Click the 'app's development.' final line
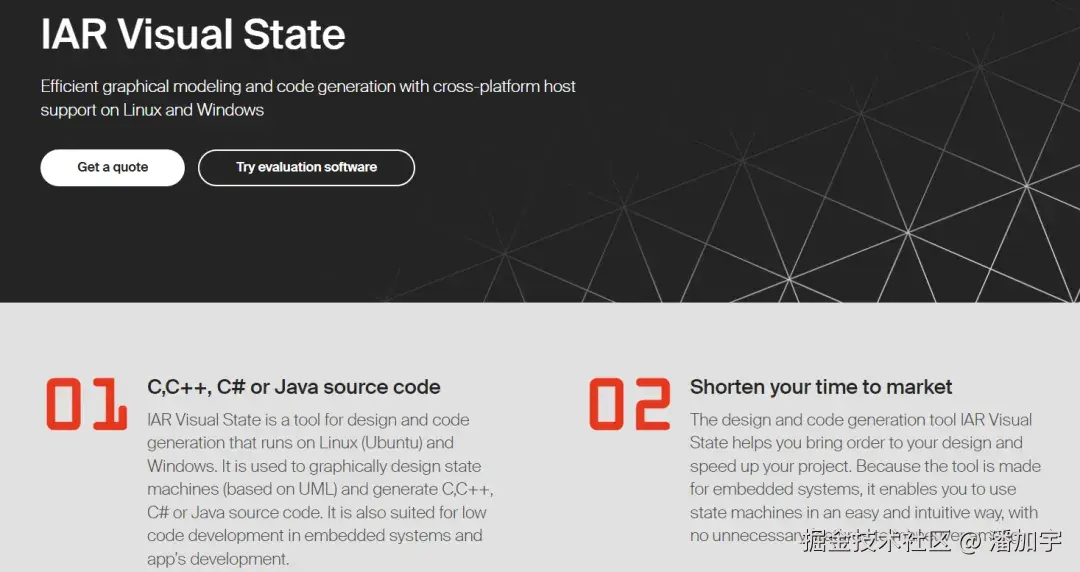The image size is (1080, 572). pos(218,559)
